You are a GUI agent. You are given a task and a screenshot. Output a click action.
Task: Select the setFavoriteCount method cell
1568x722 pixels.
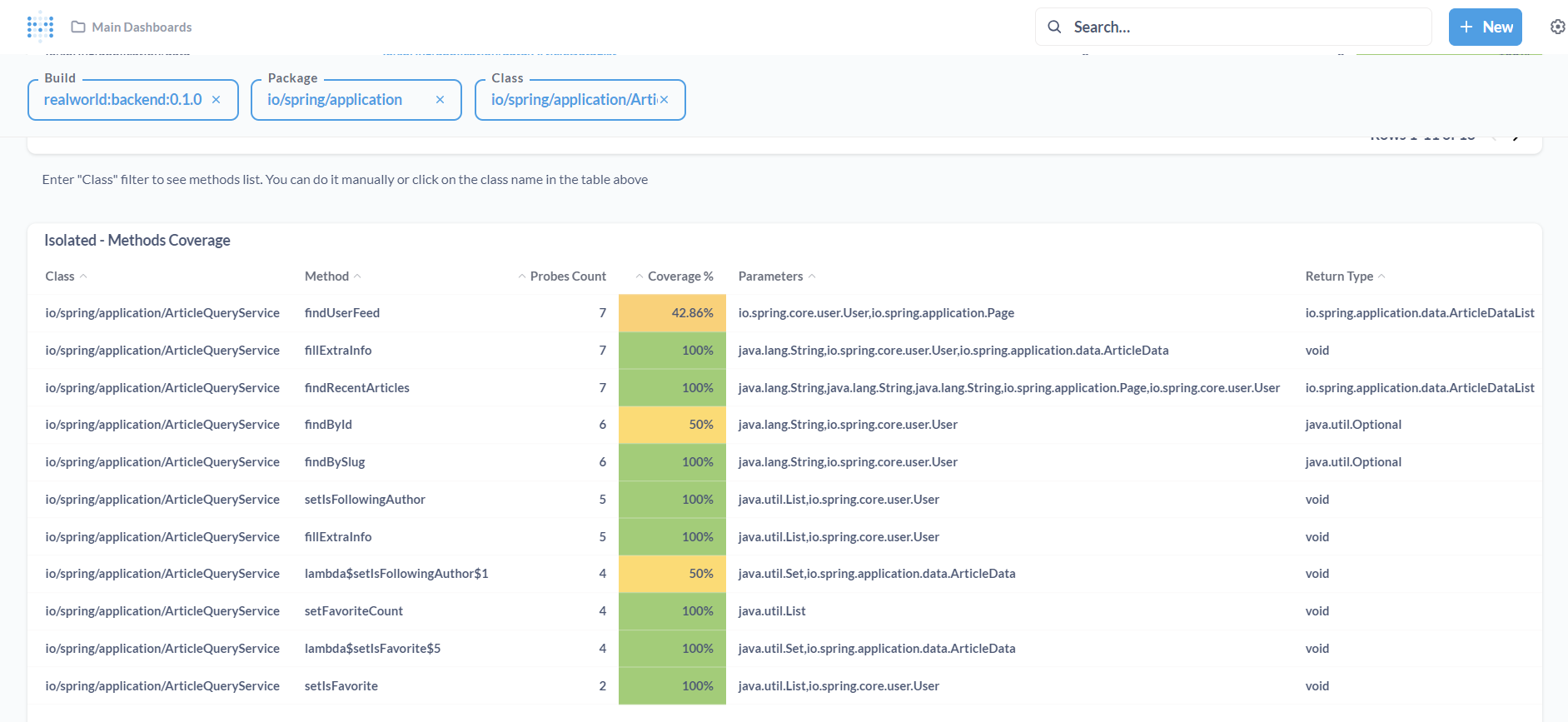click(x=354, y=611)
